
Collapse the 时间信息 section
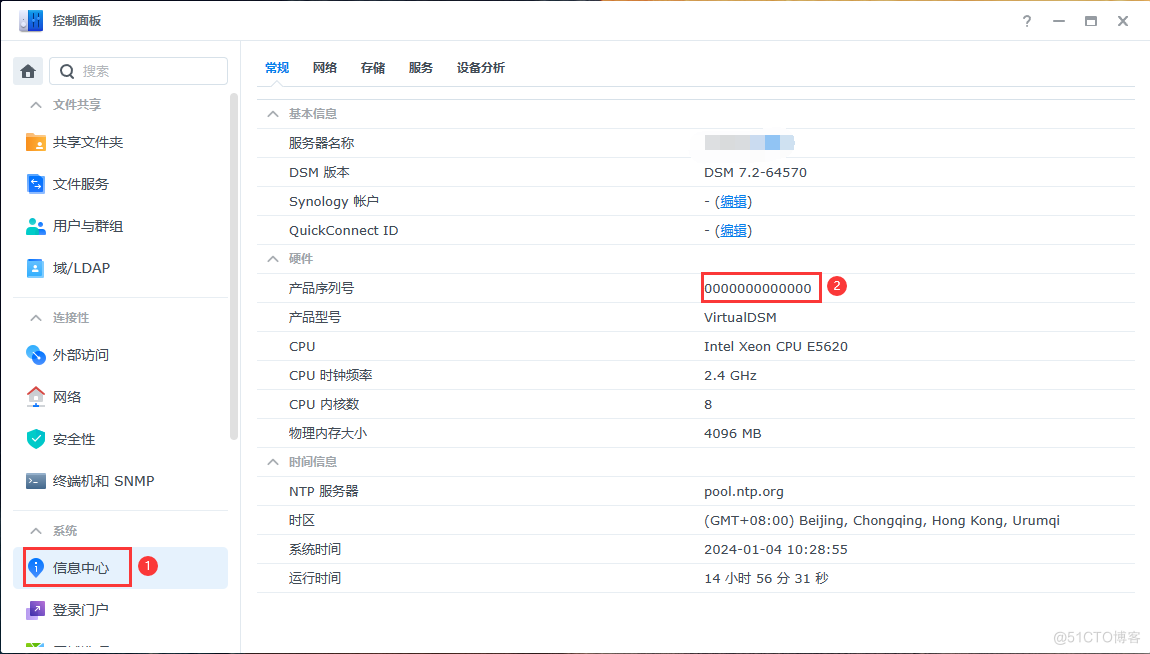click(x=273, y=462)
